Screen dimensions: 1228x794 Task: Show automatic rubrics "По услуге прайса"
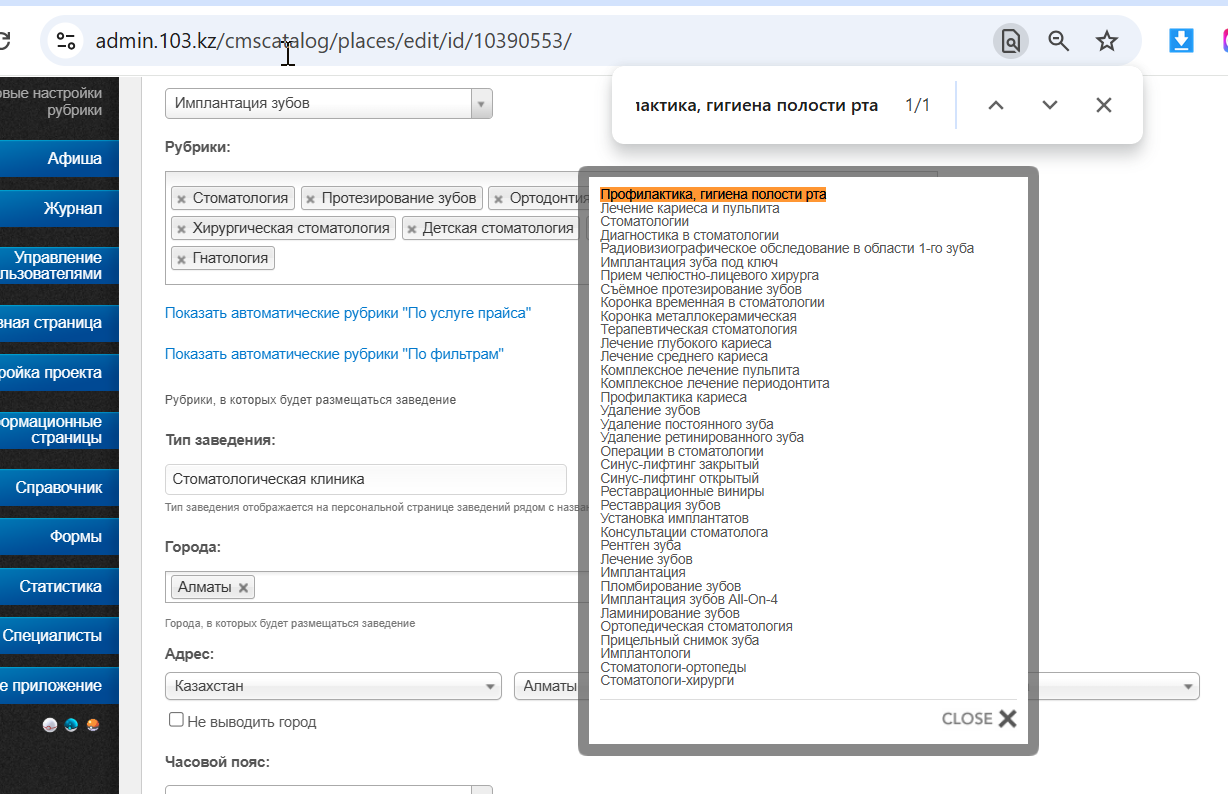click(348, 313)
